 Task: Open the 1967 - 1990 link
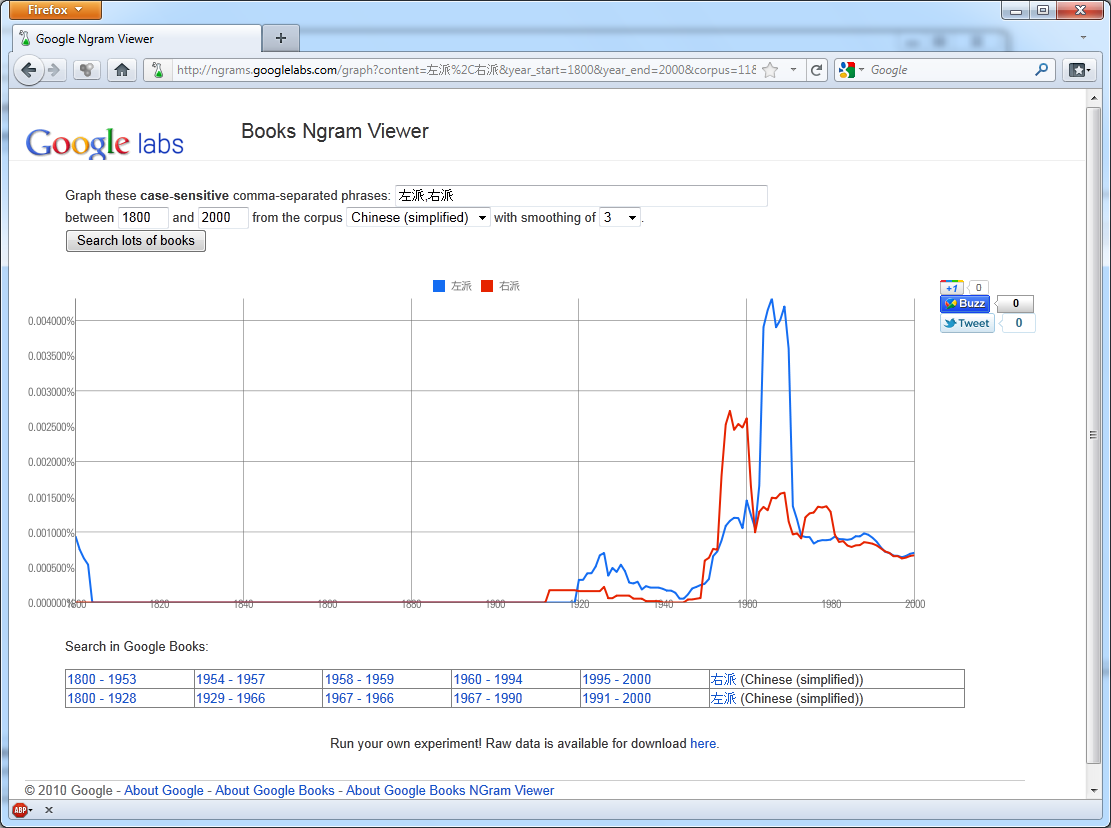click(488, 698)
